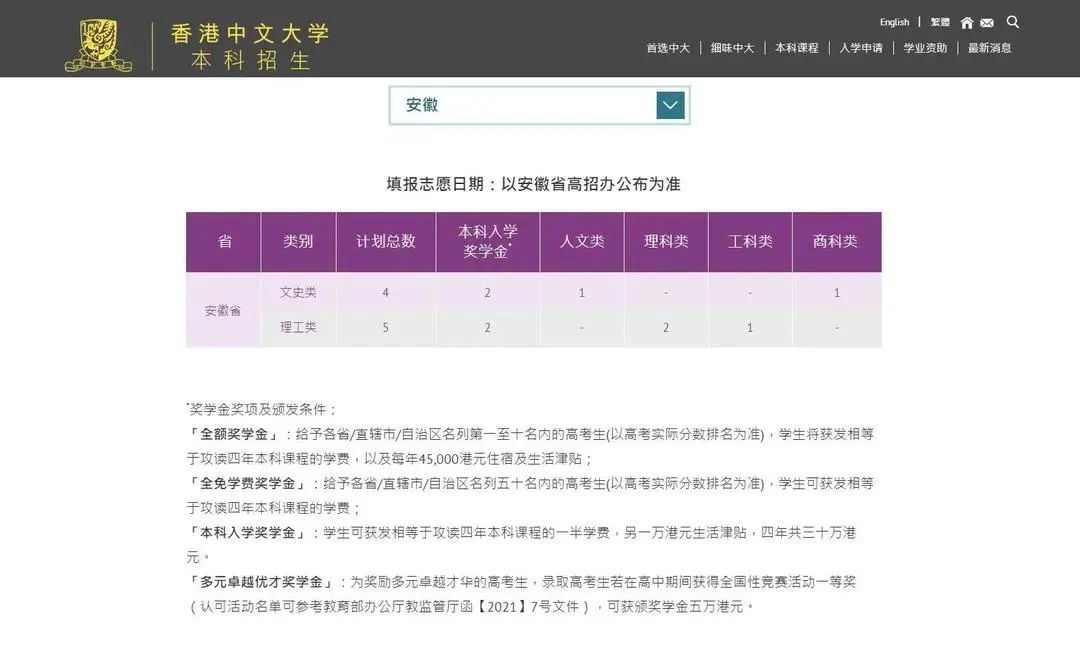The height and width of the screenshot is (654, 1080).
Task: Click the 本科入学奖学金 table column header
Action: 488,242
